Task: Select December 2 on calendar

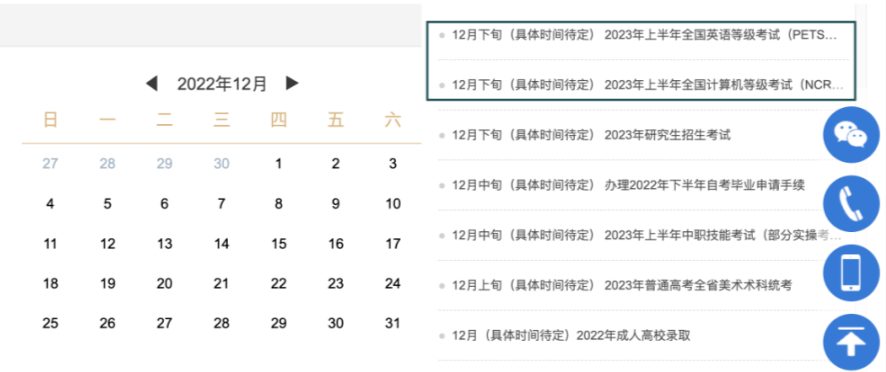Action: [x=336, y=164]
